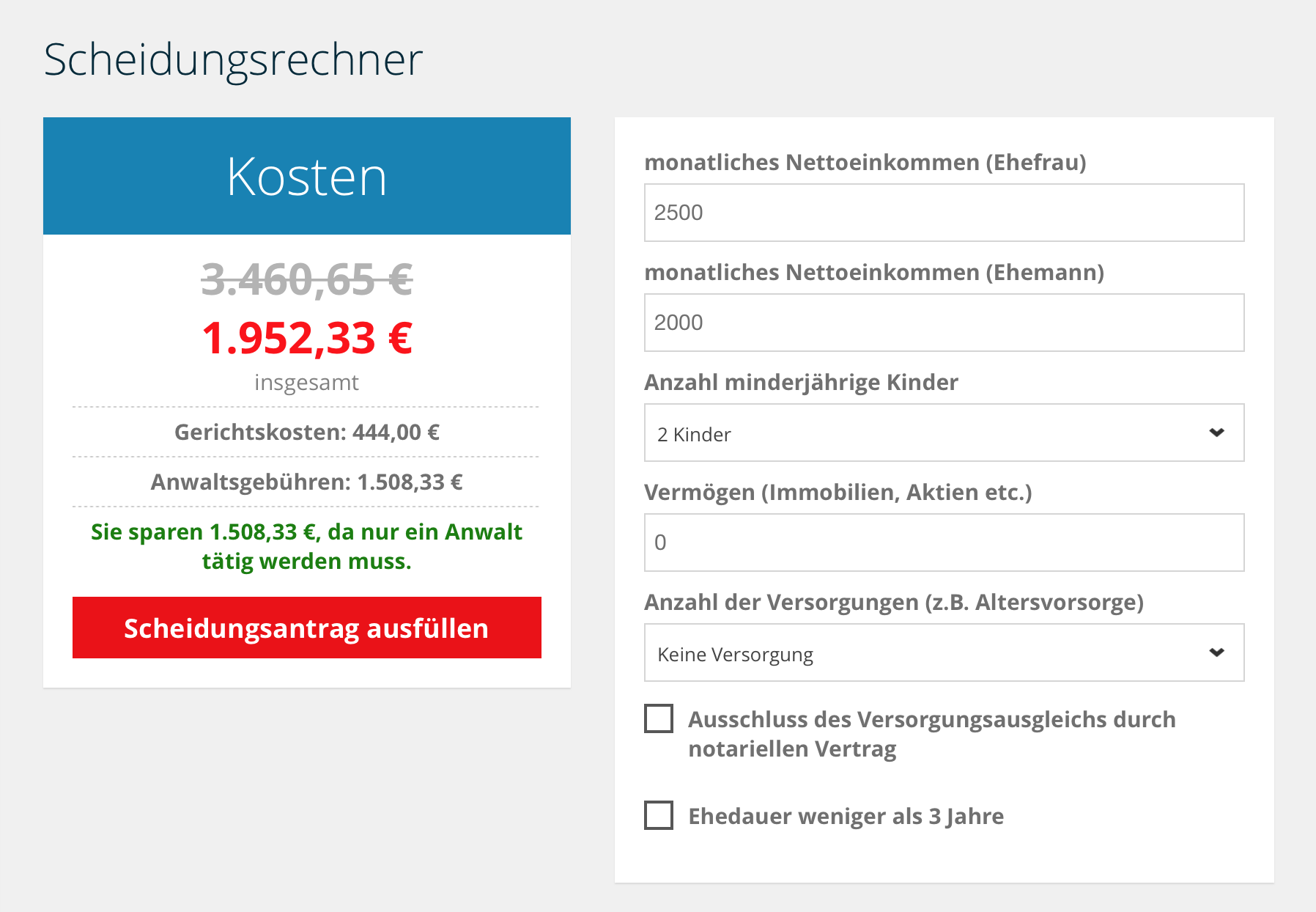Focus the Ehefrau net income field
Viewport: 1316px width, 912px height.
(944, 213)
